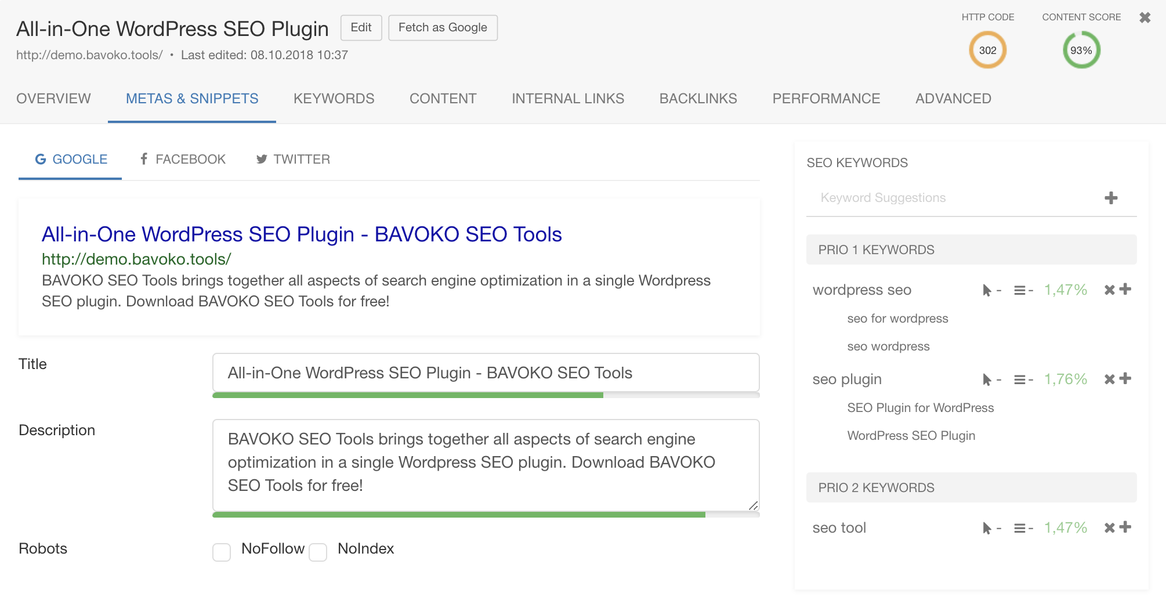Screen dimensions: 1166x600
Task: Open the Overview tab
Action: pos(54,98)
